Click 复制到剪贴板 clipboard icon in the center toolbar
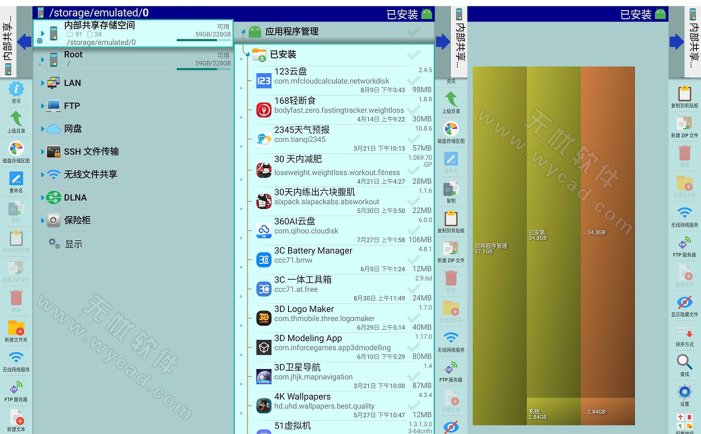This screenshot has height=434, width=701. pos(451,219)
